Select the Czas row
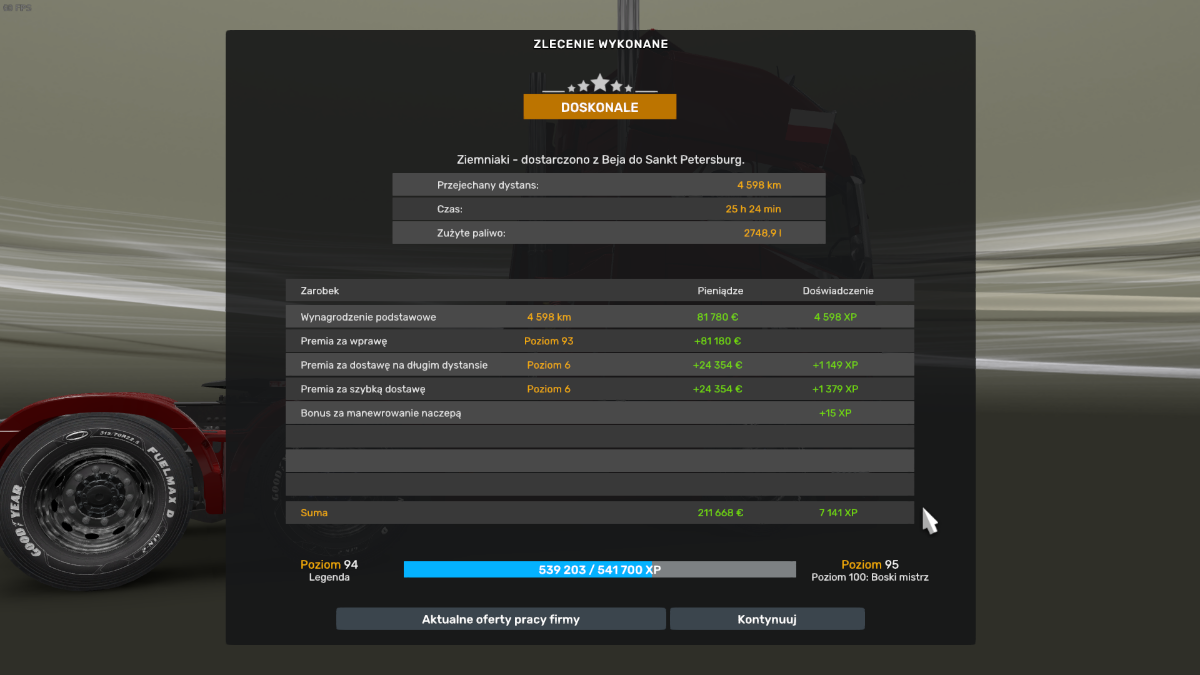The image size is (1200, 675). pyautogui.click(x=608, y=209)
